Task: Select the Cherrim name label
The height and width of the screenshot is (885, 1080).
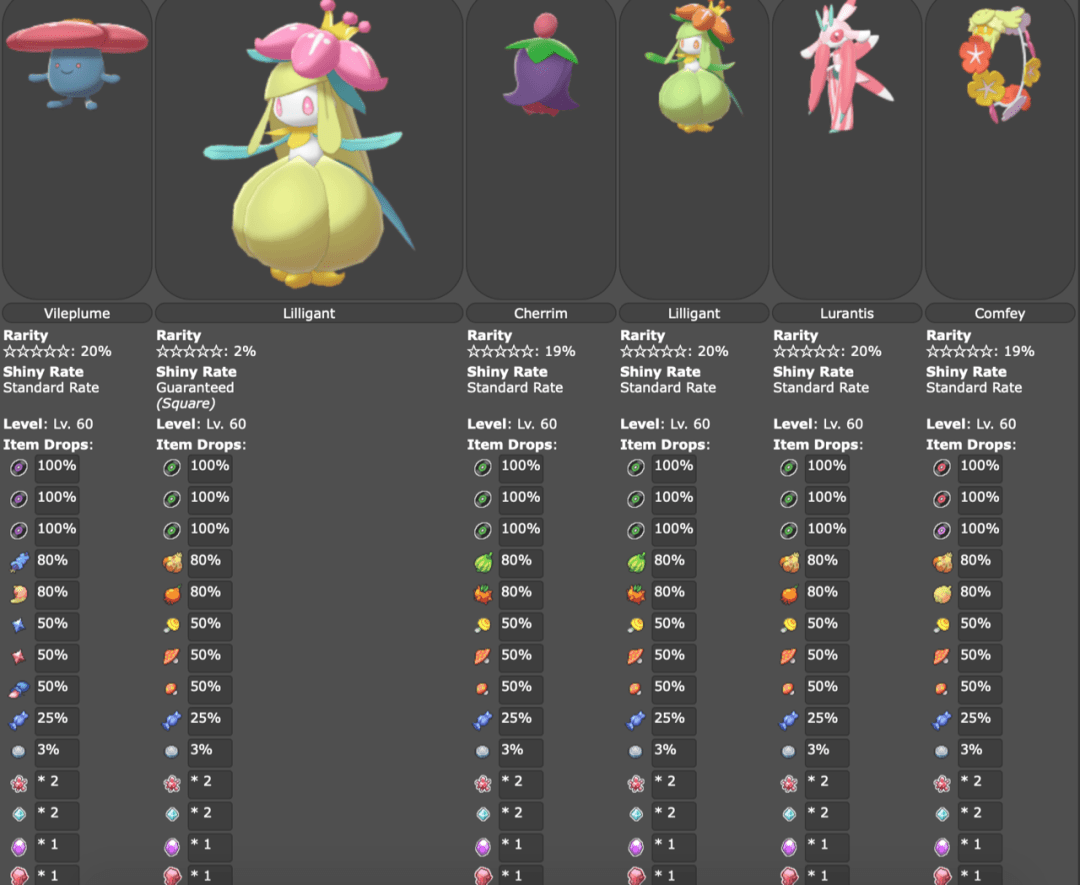Action: point(541,313)
